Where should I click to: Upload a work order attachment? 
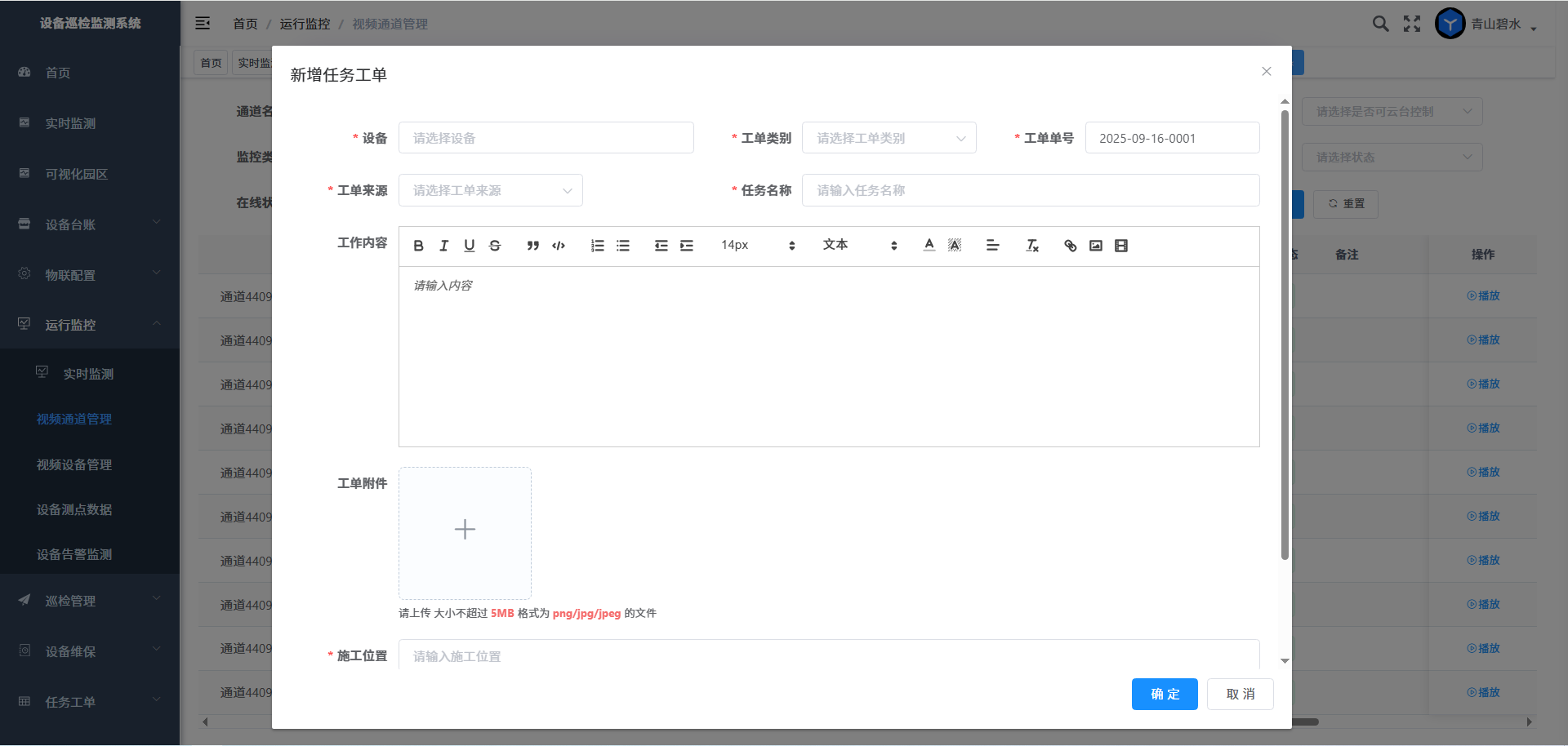pyautogui.click(x=465, y=532)
